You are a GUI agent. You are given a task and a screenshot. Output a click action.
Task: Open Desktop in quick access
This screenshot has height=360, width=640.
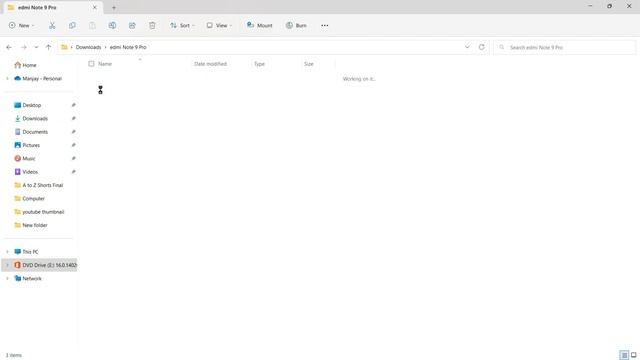(x=28, y=105)
